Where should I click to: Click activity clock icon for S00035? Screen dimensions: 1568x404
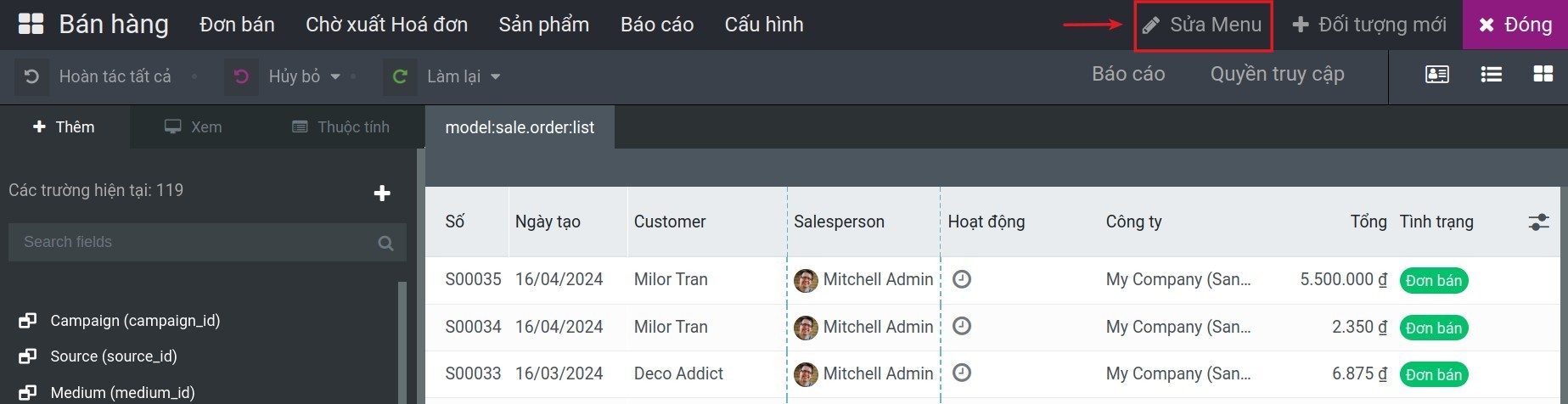(961, 279)
